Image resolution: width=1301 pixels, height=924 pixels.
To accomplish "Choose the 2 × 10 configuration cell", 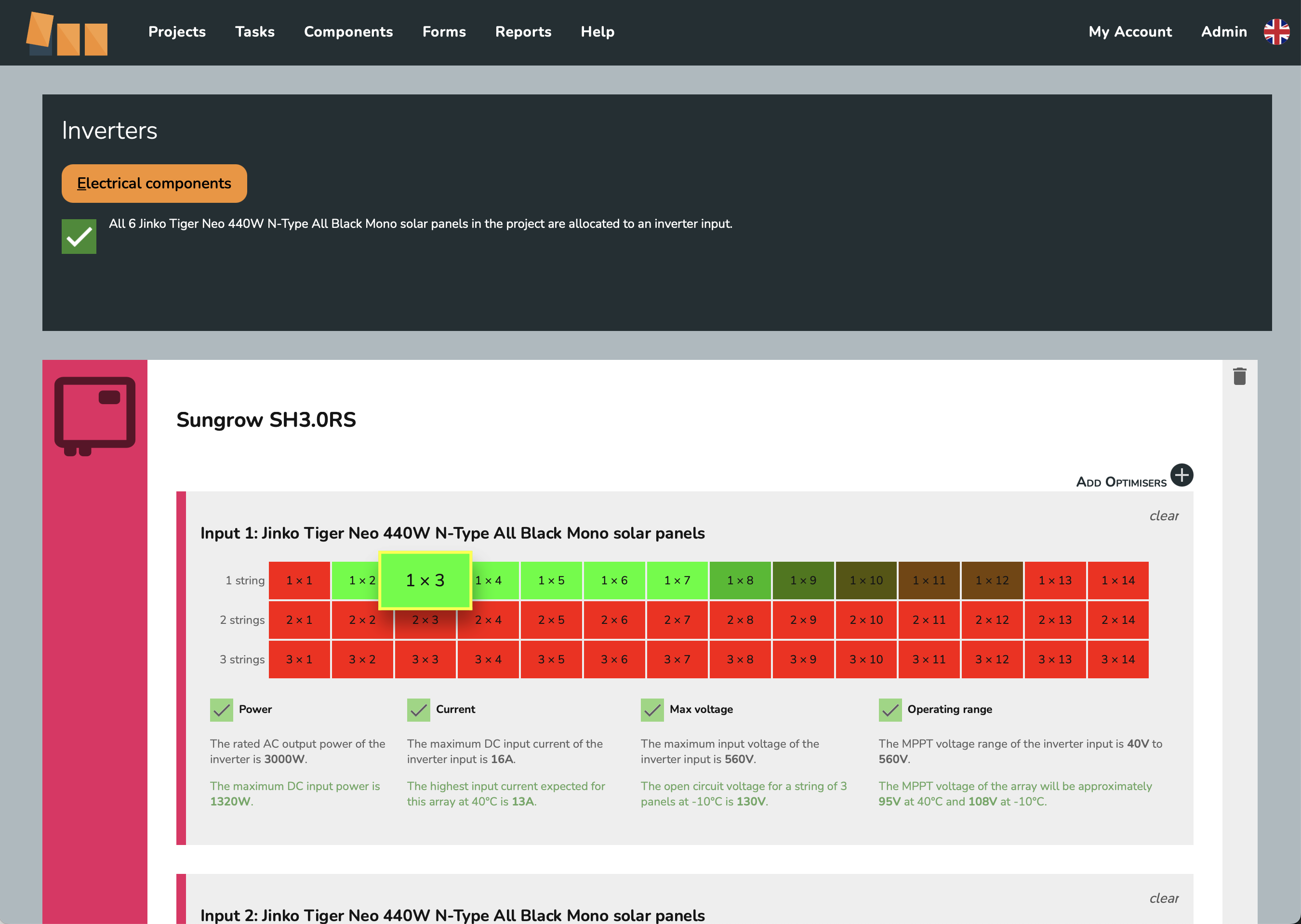I will [x=866, y=620].
